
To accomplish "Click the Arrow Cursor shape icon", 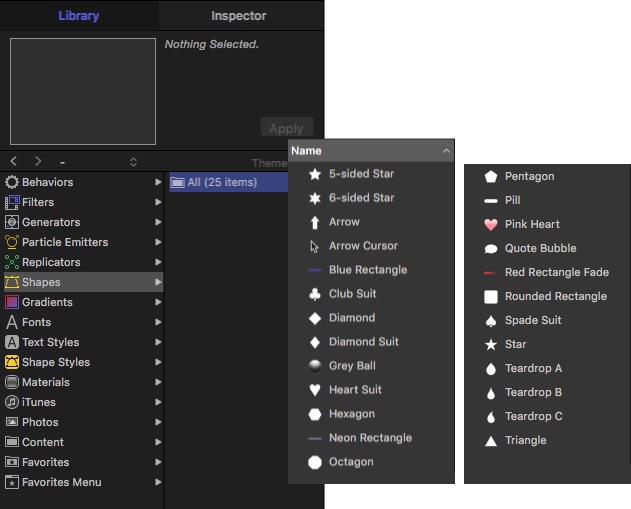I will click(x=314, y=246).
